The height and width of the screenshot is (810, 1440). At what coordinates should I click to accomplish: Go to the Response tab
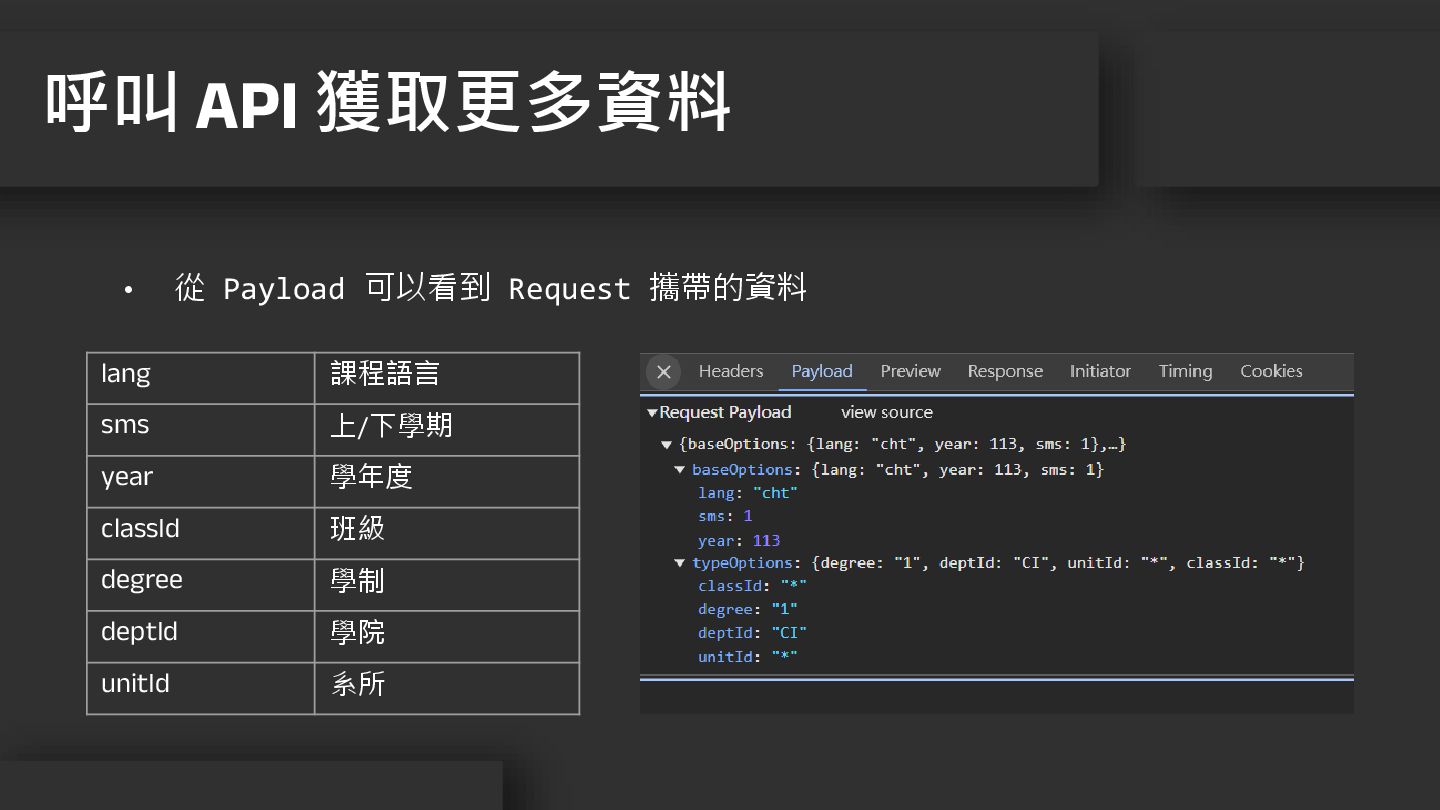coord(1005,371)
